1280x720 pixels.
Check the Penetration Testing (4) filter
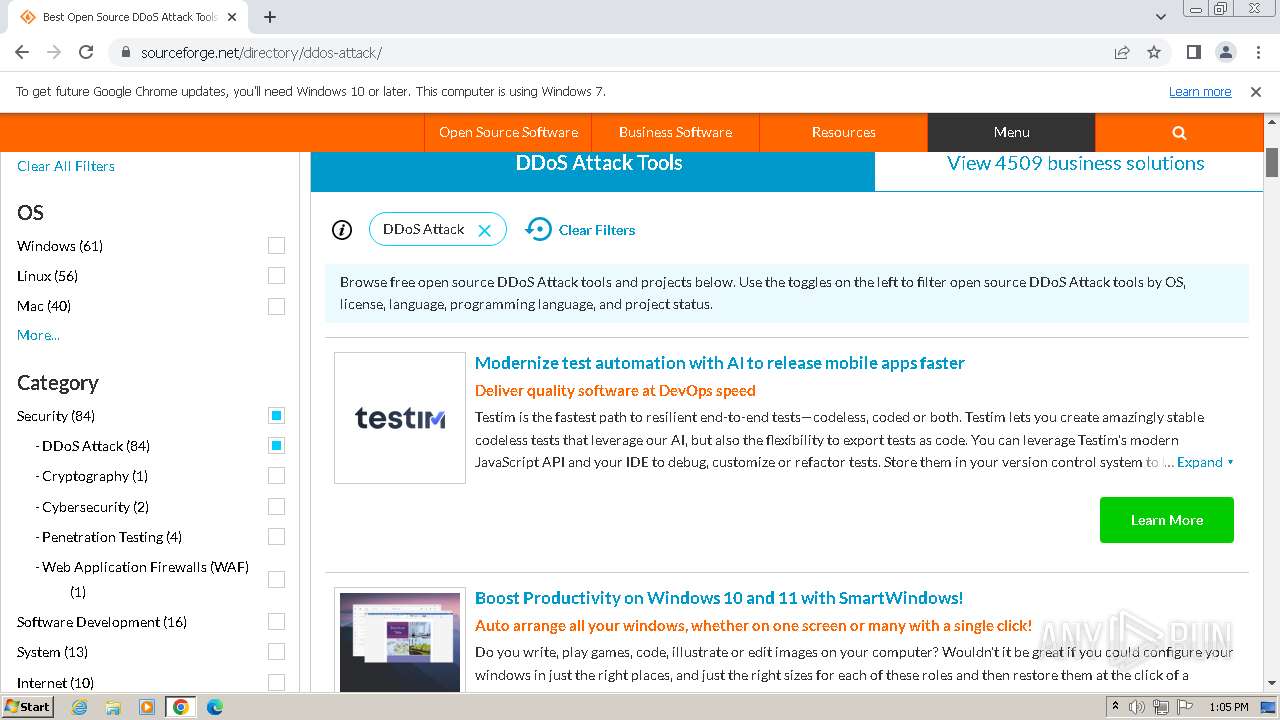(276, 537)
